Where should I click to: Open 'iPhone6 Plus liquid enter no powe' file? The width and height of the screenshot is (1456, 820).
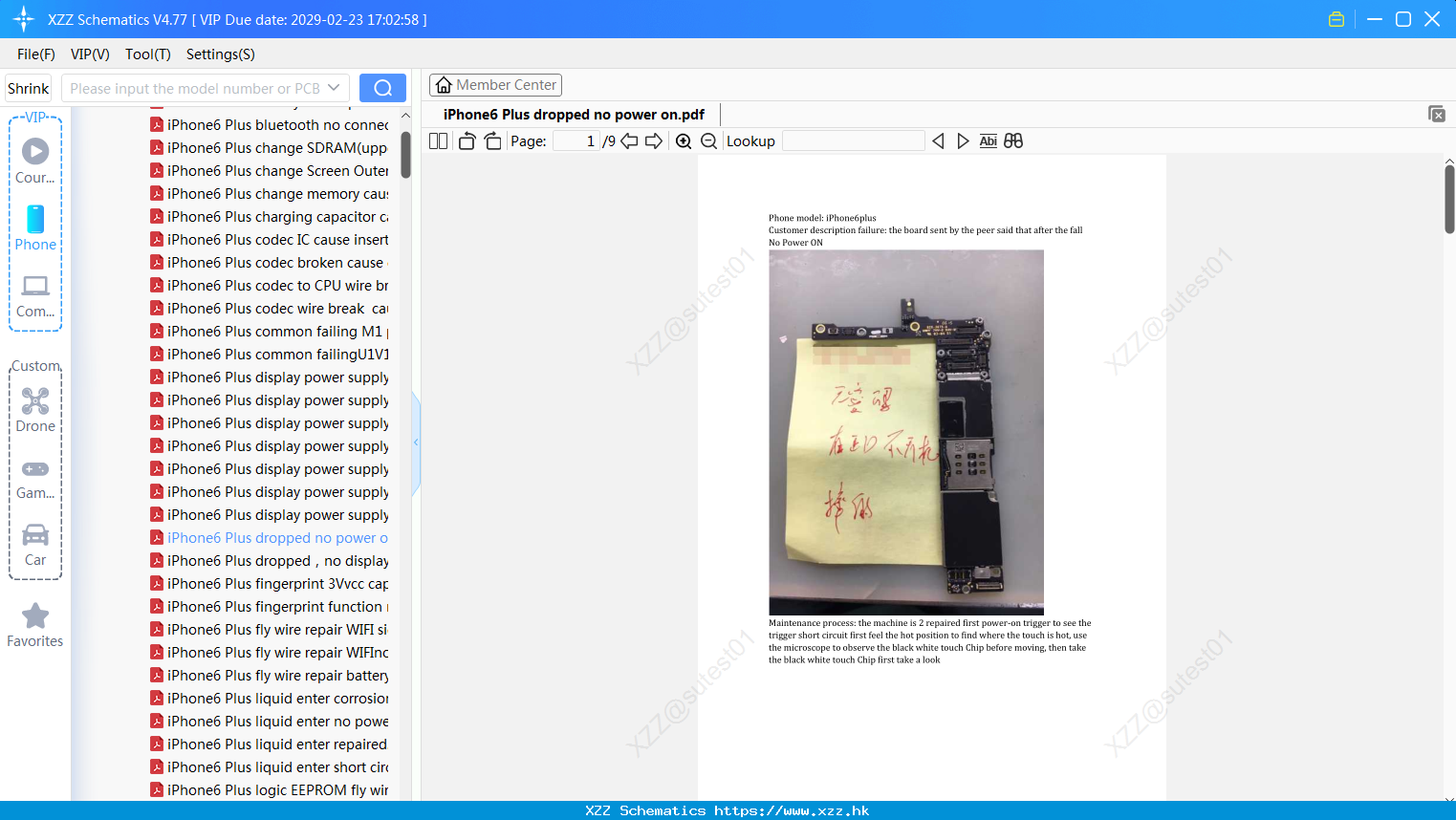point(270,722)
